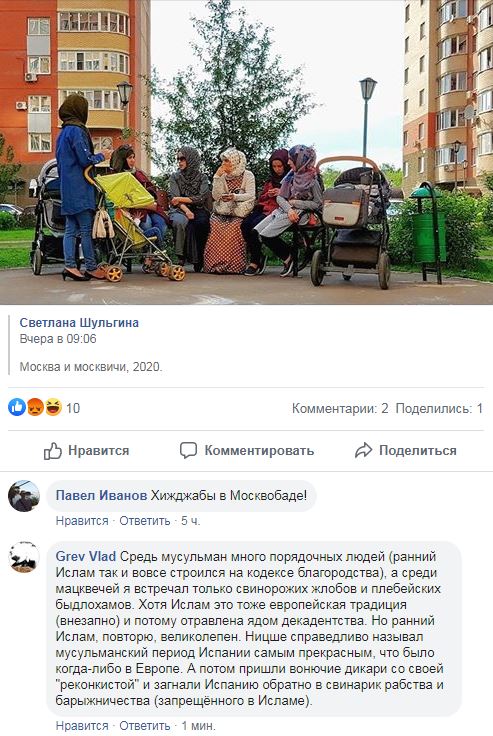The height and width of the screenshot is (736, 493).
Task: Open the Комментарии: 2 link
Action: 340,408
